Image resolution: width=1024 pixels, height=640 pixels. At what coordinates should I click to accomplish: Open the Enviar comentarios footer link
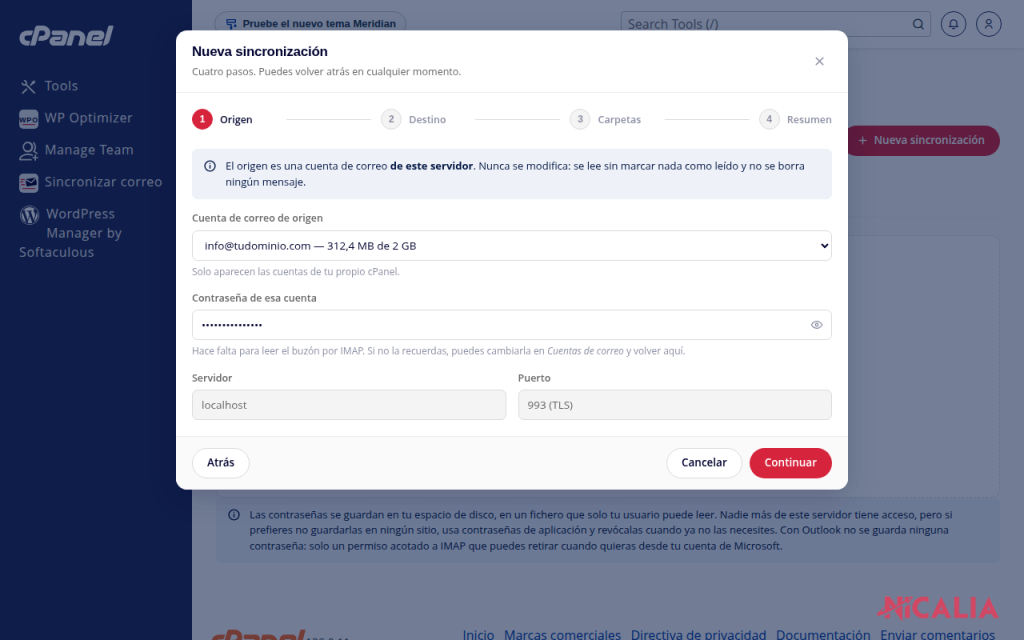(937, 635)
